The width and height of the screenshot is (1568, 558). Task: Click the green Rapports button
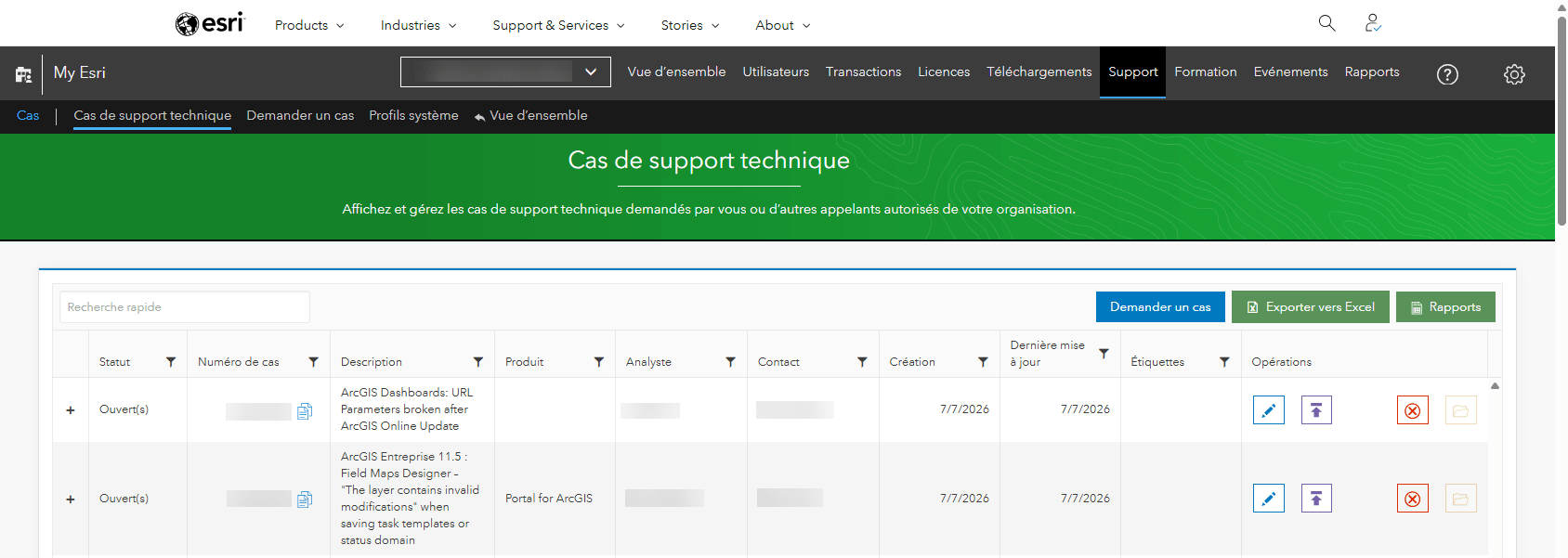(1445, 307)
